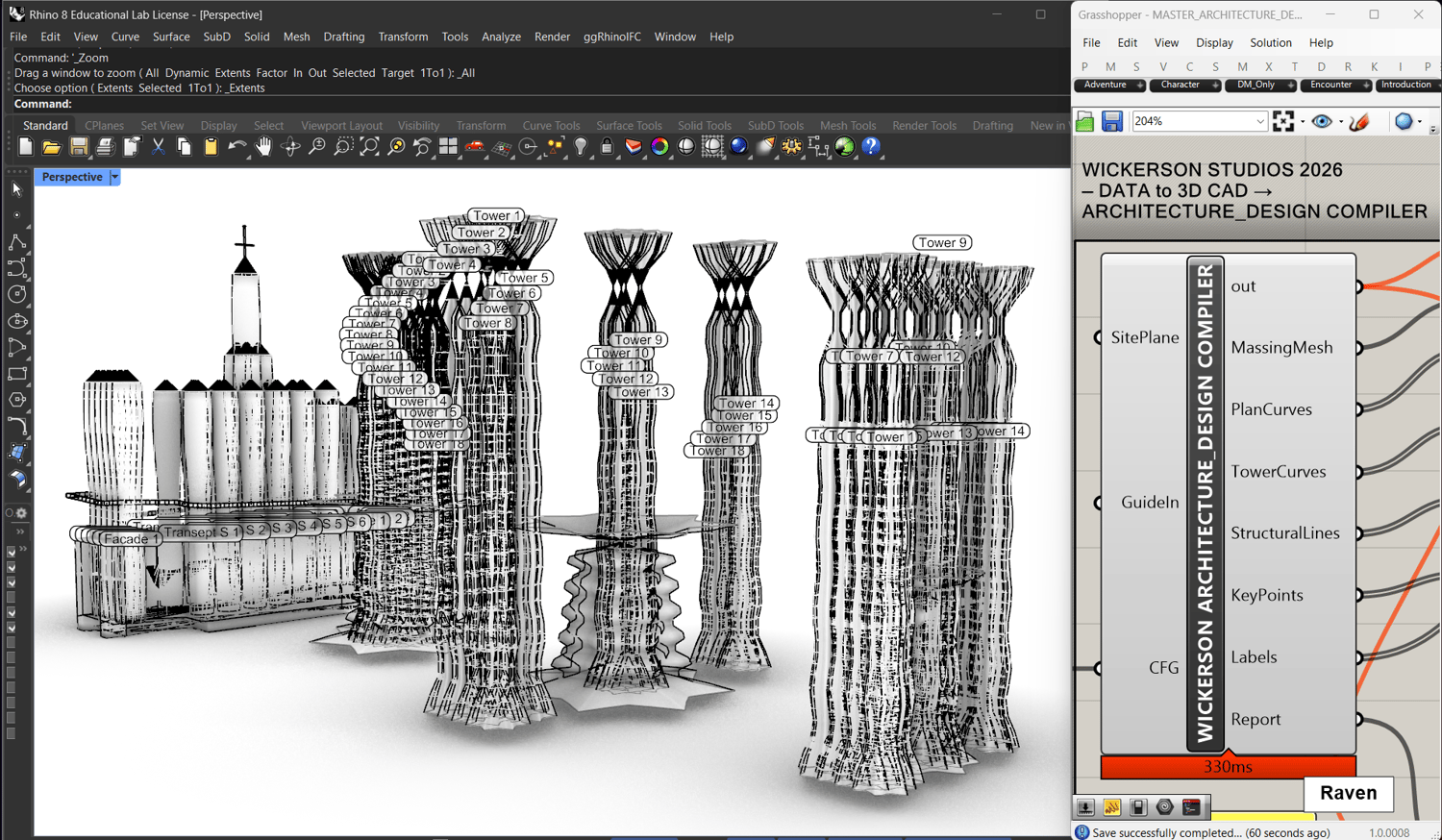
Task: Open the Help question mark icon
Action: coord(871,147)
